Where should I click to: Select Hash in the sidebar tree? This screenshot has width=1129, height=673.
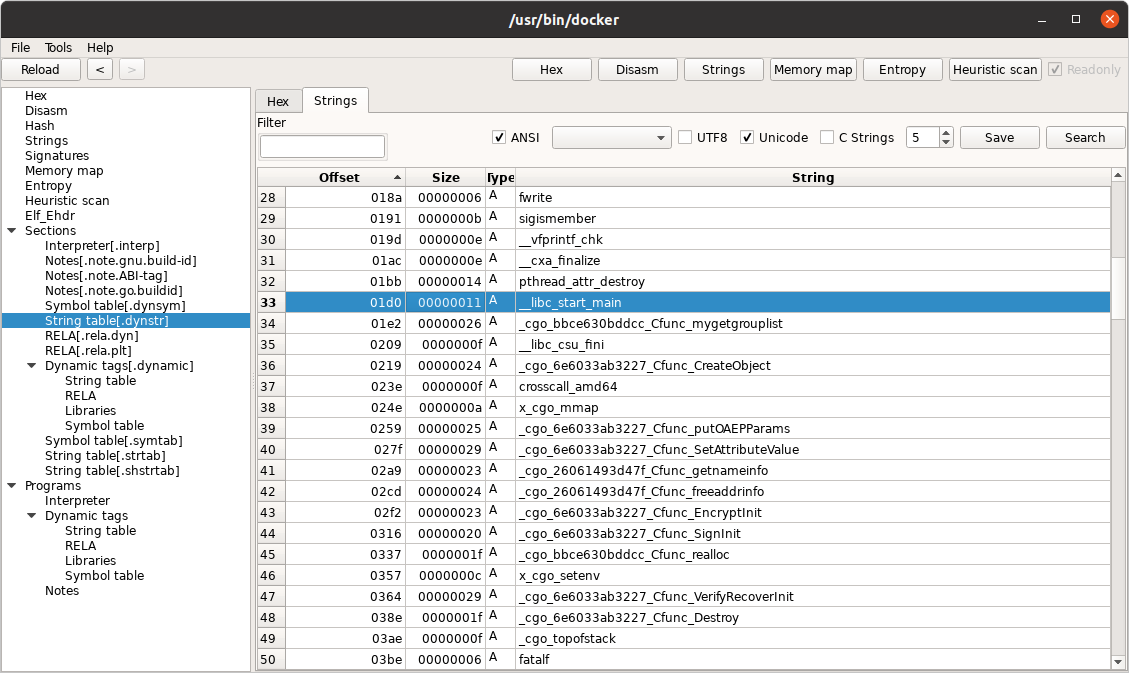pyautogui.click(x=40, y=126)
